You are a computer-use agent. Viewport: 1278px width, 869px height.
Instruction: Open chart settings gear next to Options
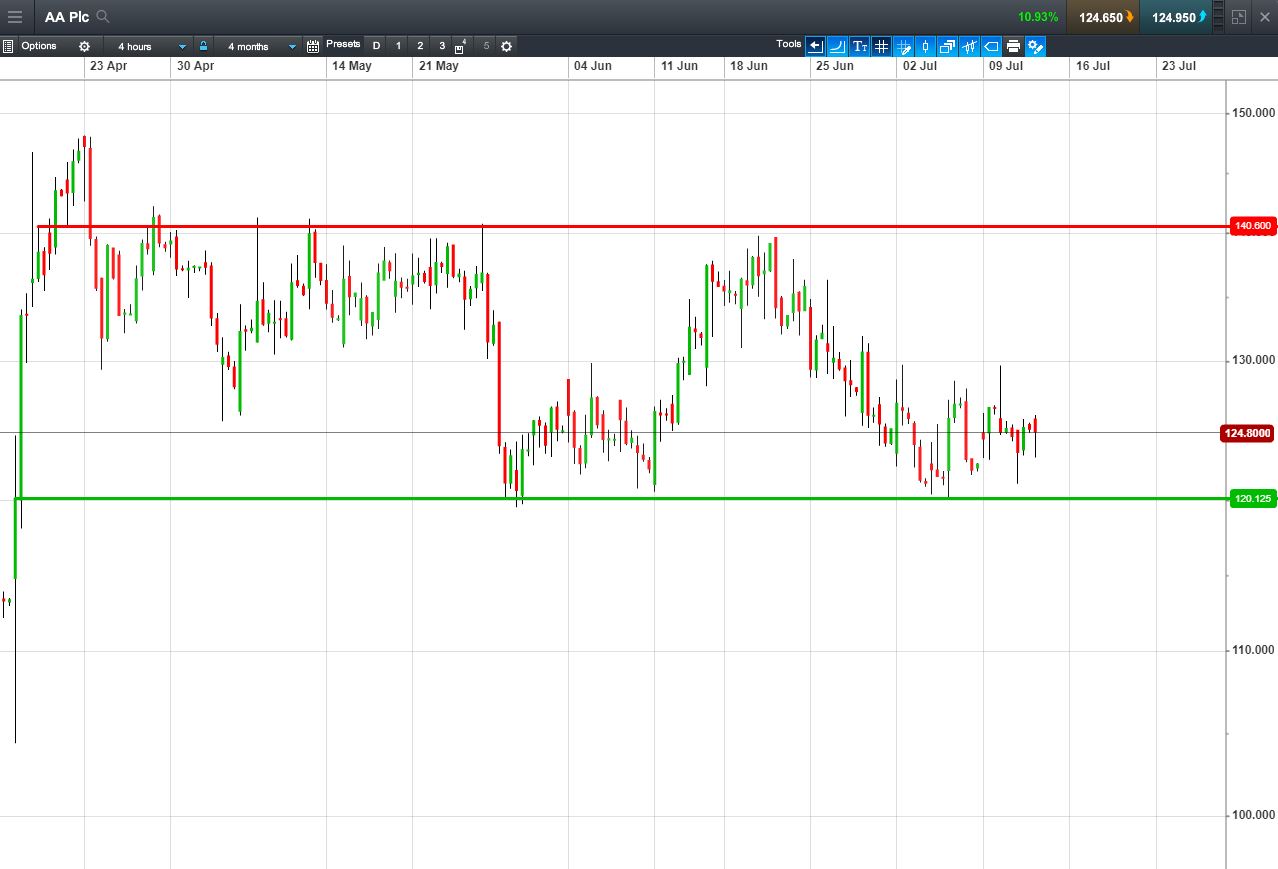(x=84, y=46)
